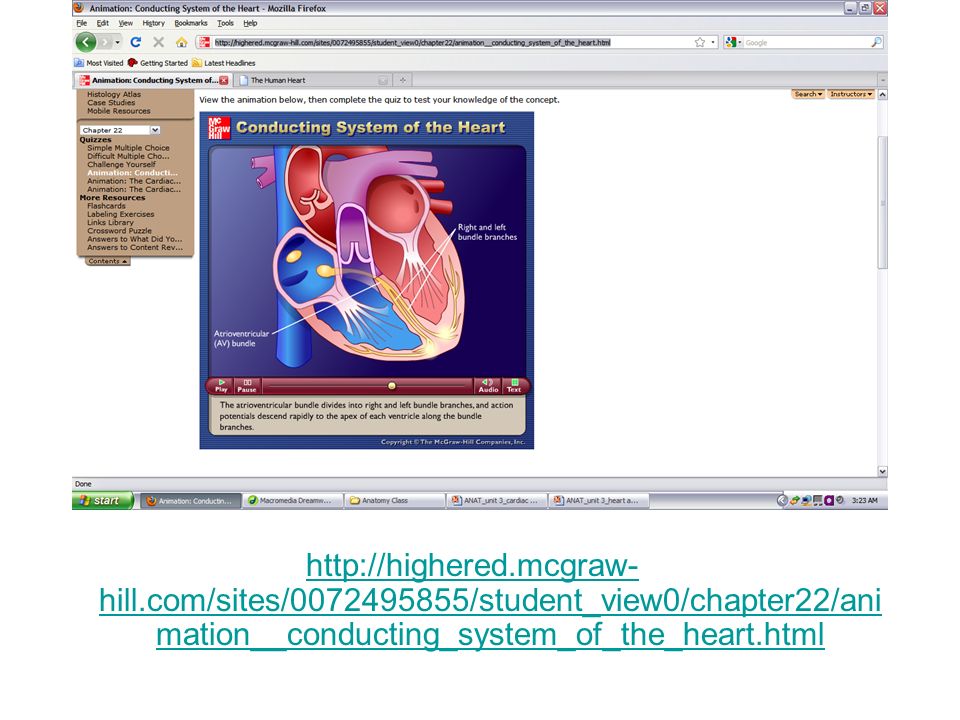Viewport: 960px width, 720px height.
Task: Open the Tools menu
Action: coord(225,23)
